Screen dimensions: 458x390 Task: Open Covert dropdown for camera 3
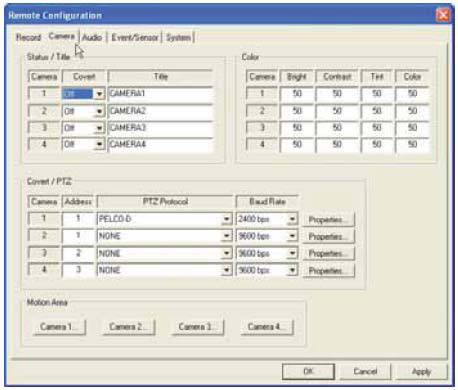pos(99,128)
